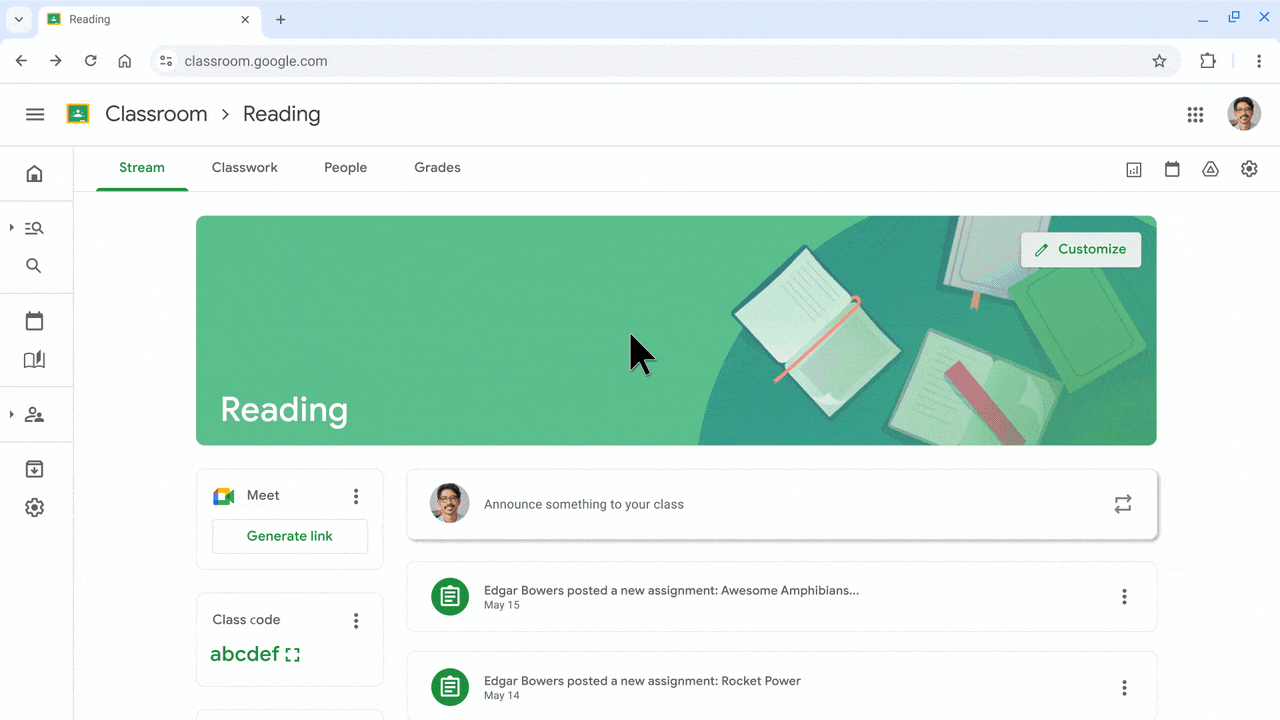This screenshot has height=720, width=1280.
Task: Click the profile avatar in the announce box
Action: tap(450, 503)
